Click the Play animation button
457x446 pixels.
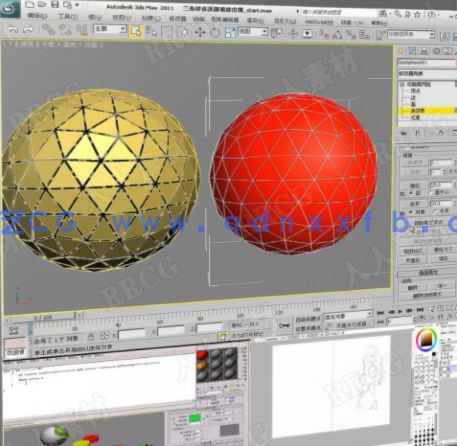coord(400,311)
